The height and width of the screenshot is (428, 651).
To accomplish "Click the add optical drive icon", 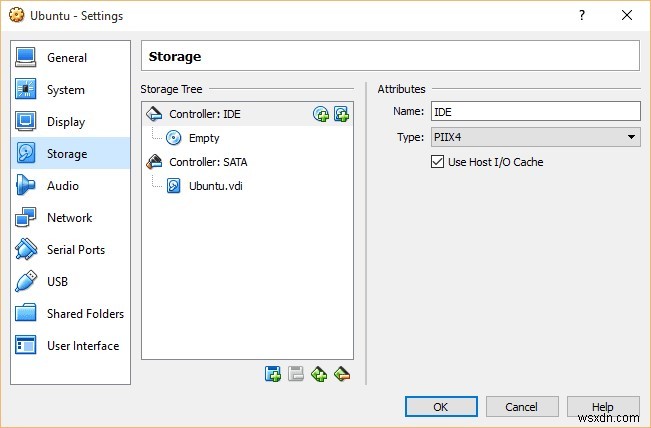I will 321,114.
